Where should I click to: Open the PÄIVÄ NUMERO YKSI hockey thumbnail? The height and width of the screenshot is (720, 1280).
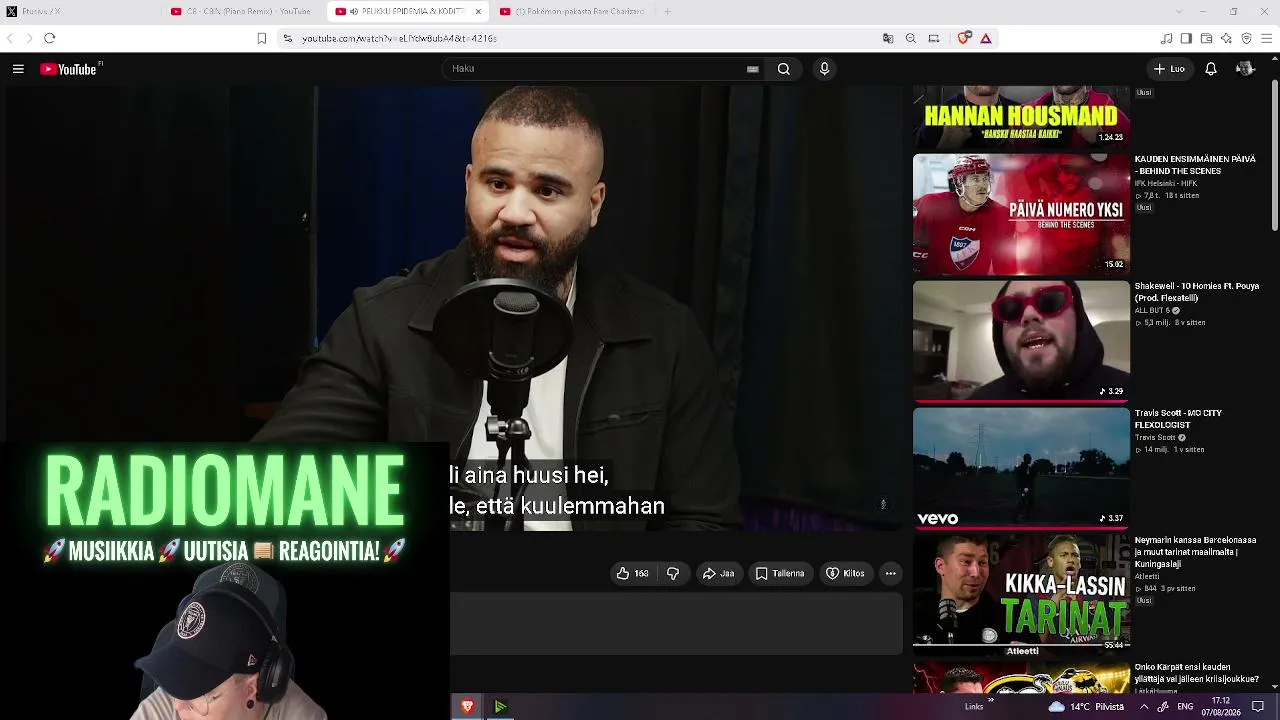point(1021,214)
